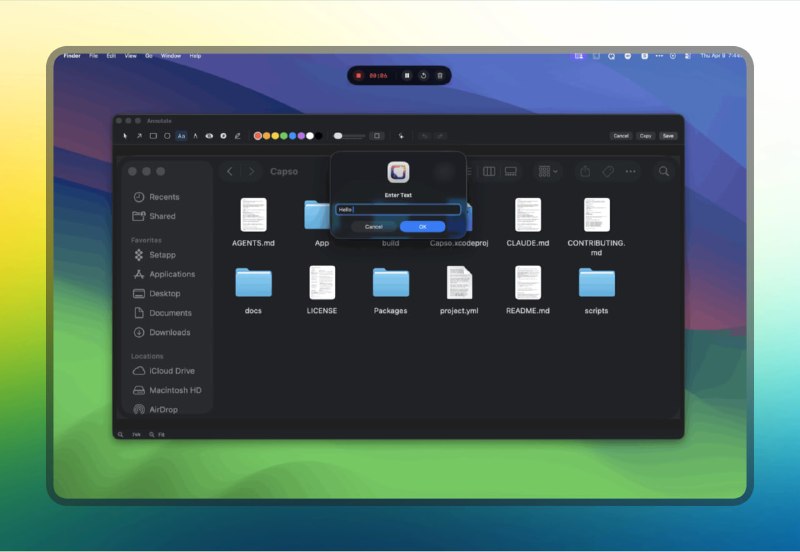Confirm text with the OK button
This screenshot has height=552, width=800.
click(x=422, y=227)
